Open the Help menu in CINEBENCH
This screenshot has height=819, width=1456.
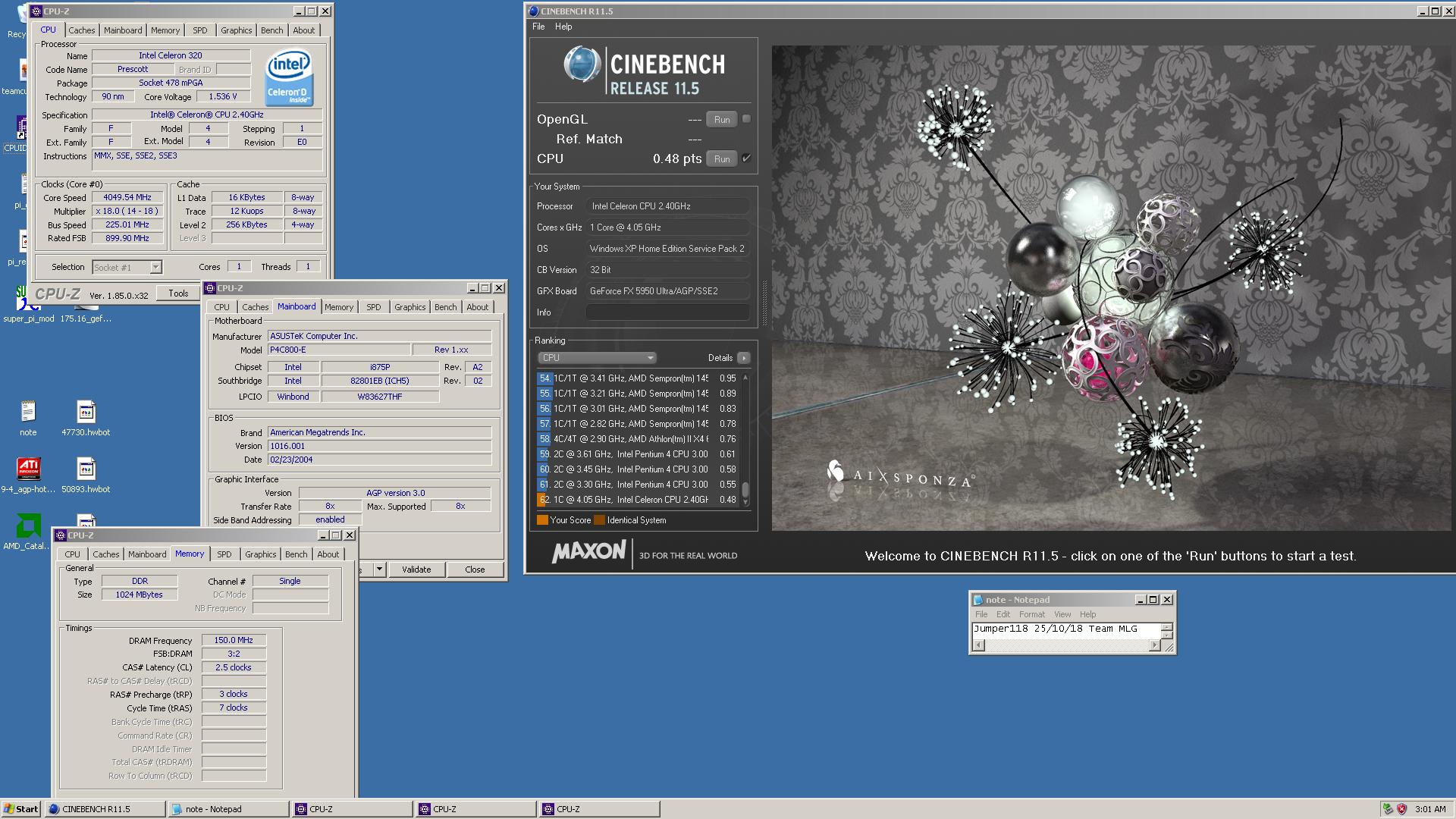pyautogui.click(x=563, y=27)
